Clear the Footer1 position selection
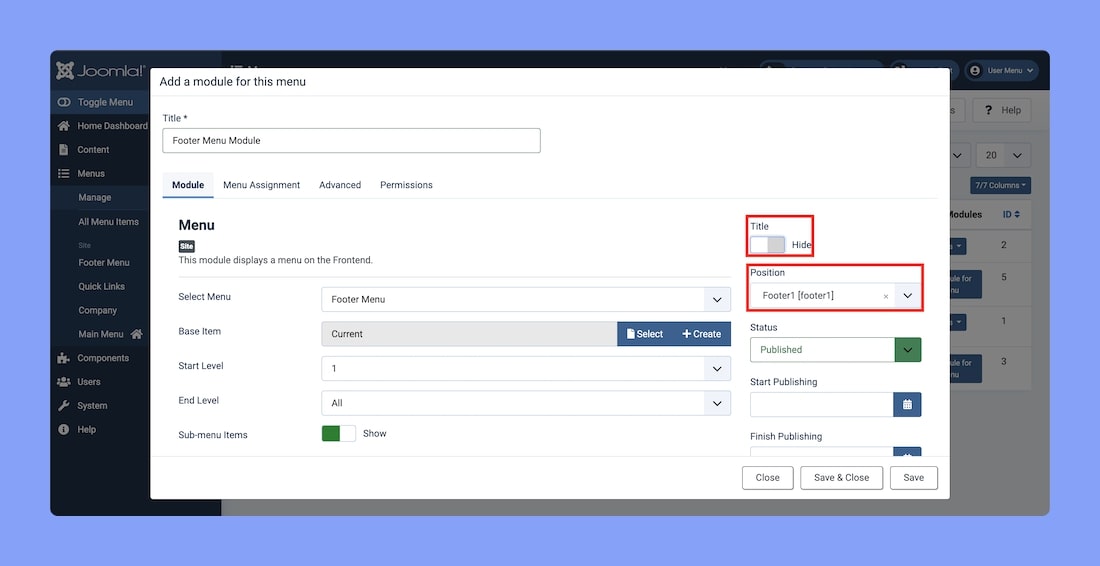Image resolution: width=1100 pixels, height=566 pixels. (x=885, y=296)
